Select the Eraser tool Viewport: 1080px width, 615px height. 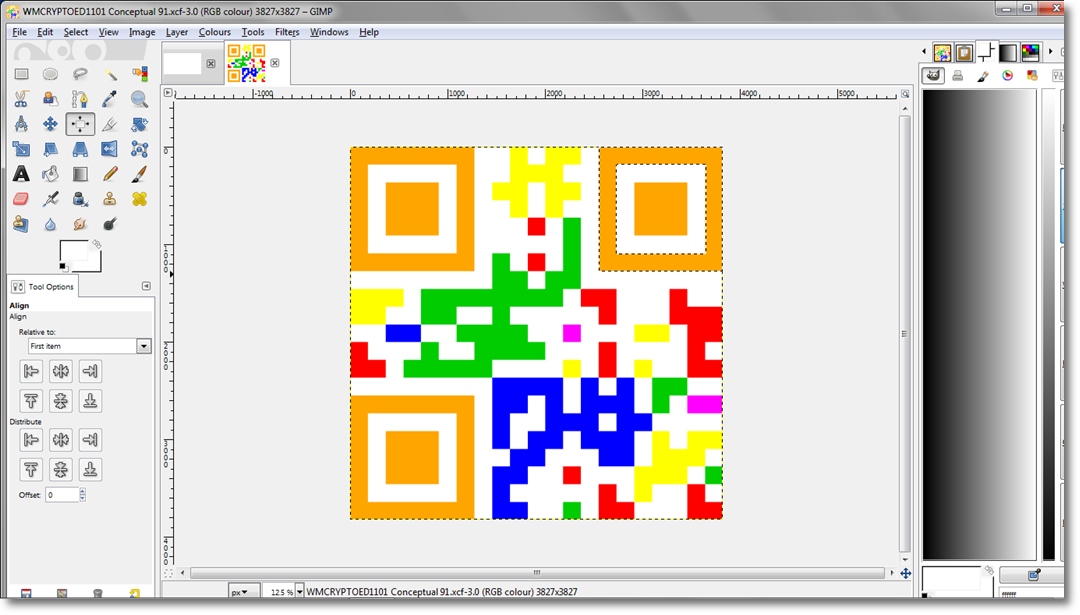point(21,199)
